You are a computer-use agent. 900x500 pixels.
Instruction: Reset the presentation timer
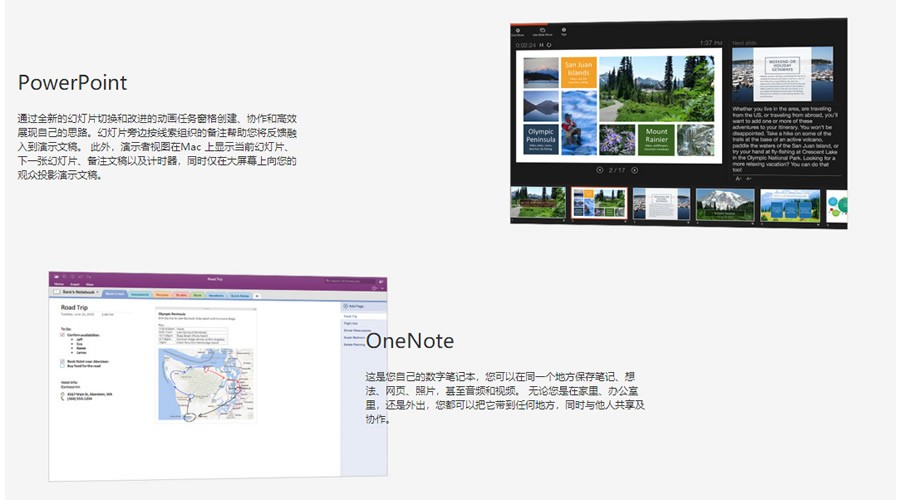[549, 45]
